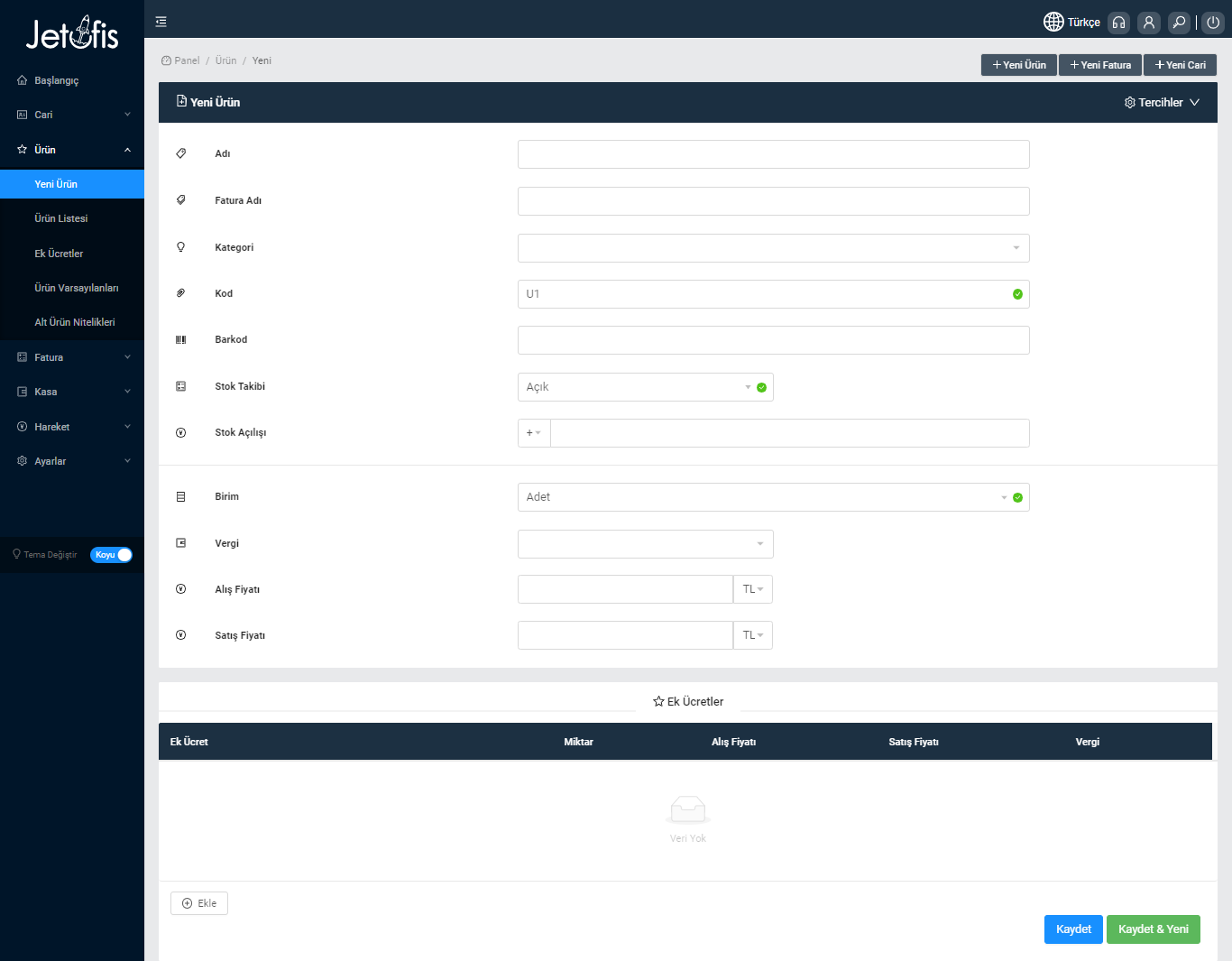Click the wallet icon beside Vergi
1232x961 pixels.
180,543
